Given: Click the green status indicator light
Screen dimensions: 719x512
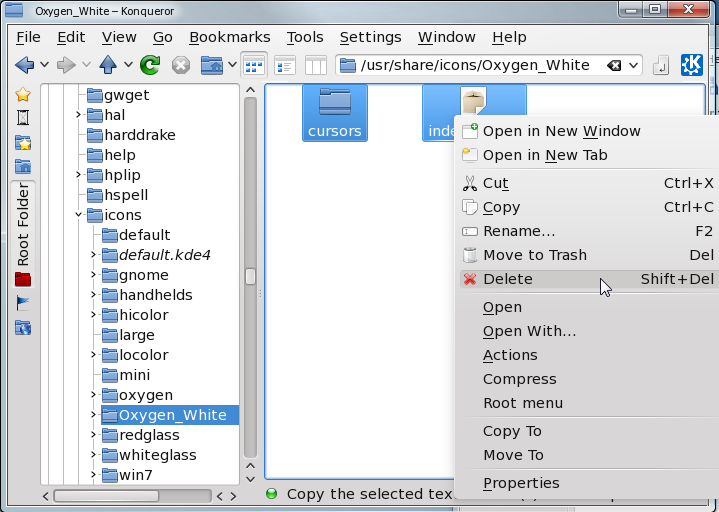Looking at the screenshot, I should coord(272,494).
